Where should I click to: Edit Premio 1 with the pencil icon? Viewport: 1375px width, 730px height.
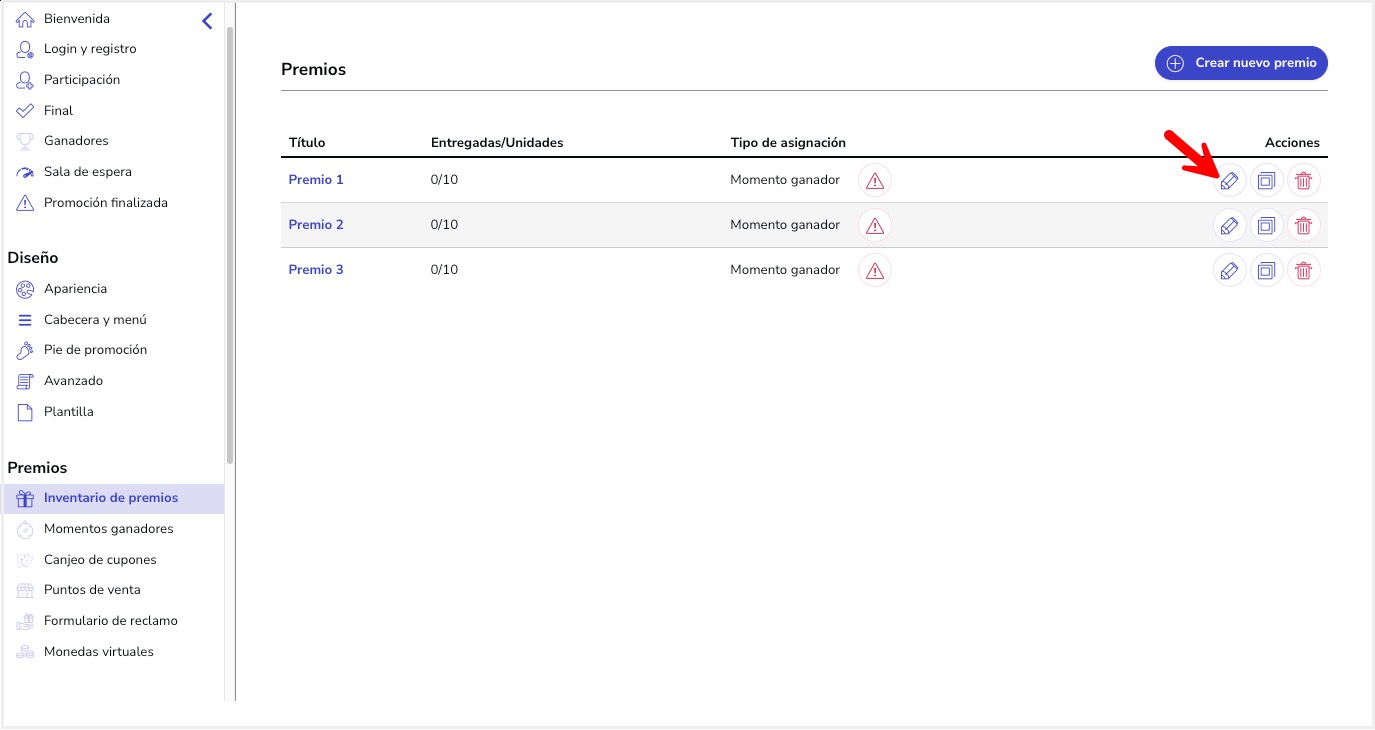click(1230, 181)
